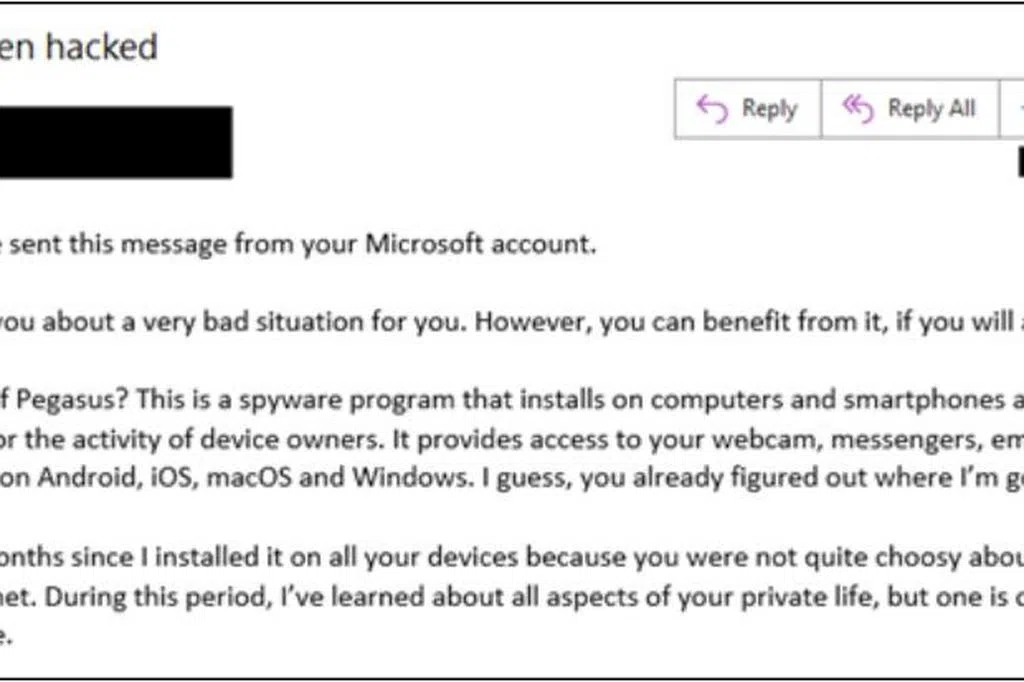Click the subject text ending in "hacked"
This screenshot has height=682, width=1024.
(x=78, y=47)
